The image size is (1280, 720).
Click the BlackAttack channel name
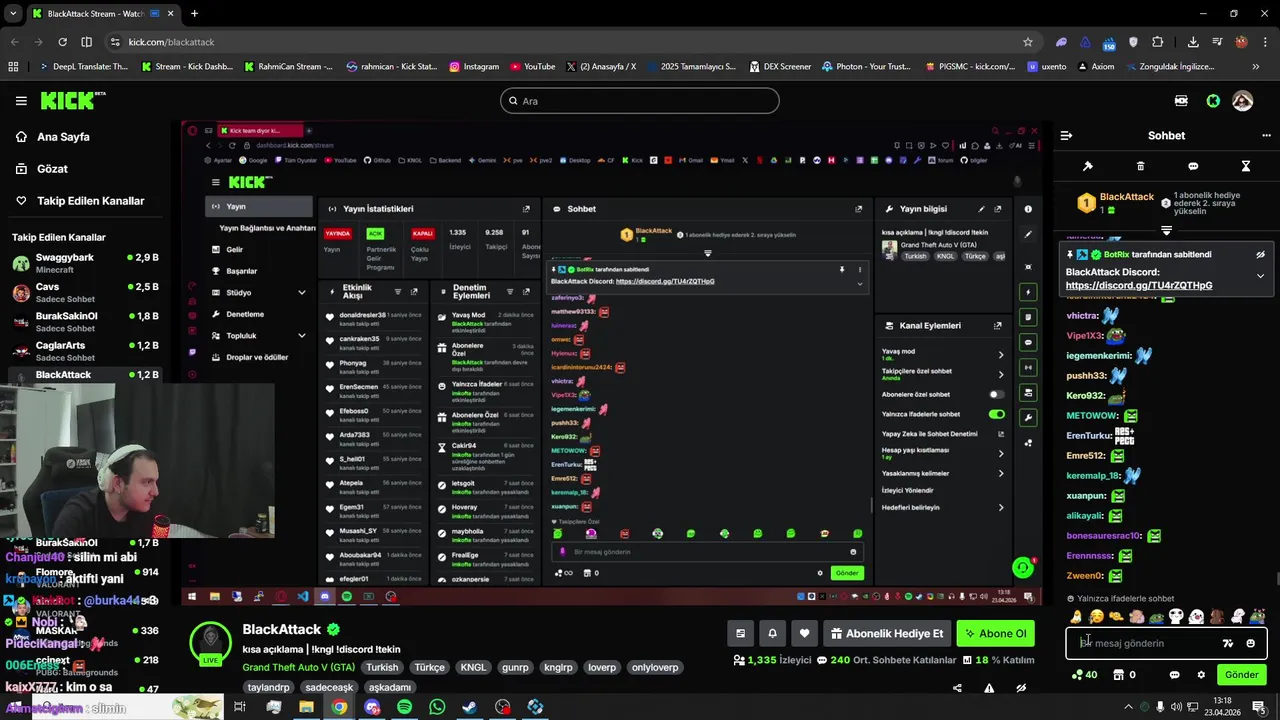tap(281, 629)
